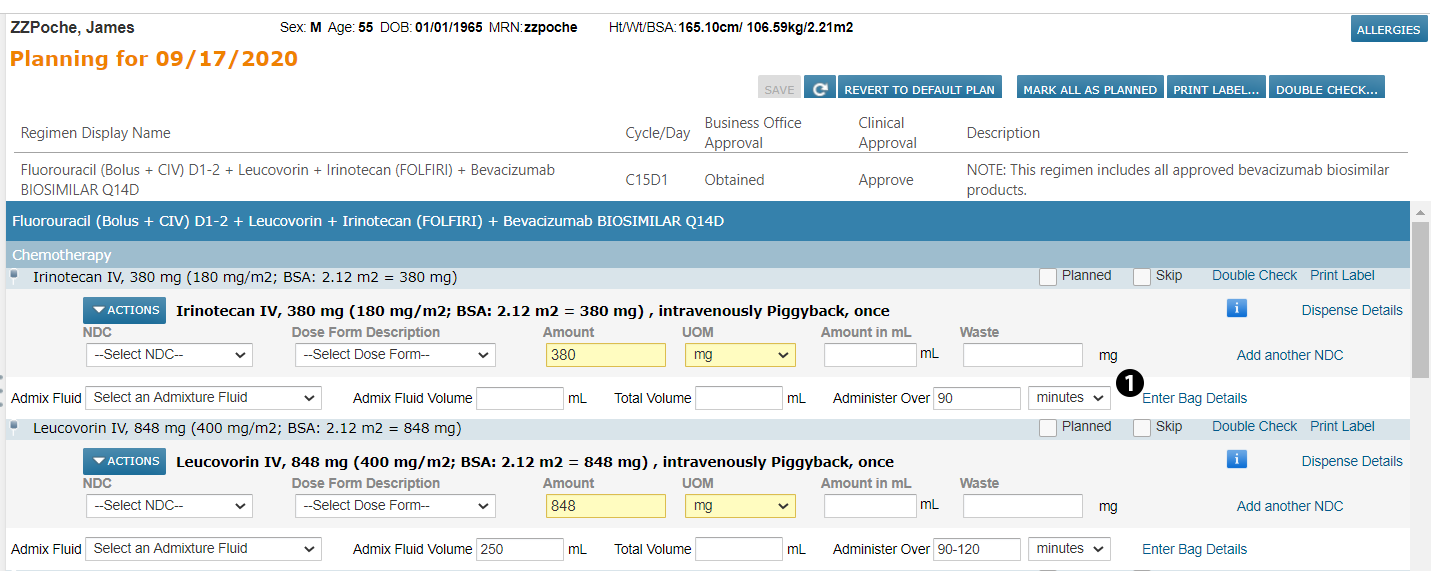1431x571 pixels.
Task: Open the Irinotecan Select NDC dropdown
Action: [169, 355]
